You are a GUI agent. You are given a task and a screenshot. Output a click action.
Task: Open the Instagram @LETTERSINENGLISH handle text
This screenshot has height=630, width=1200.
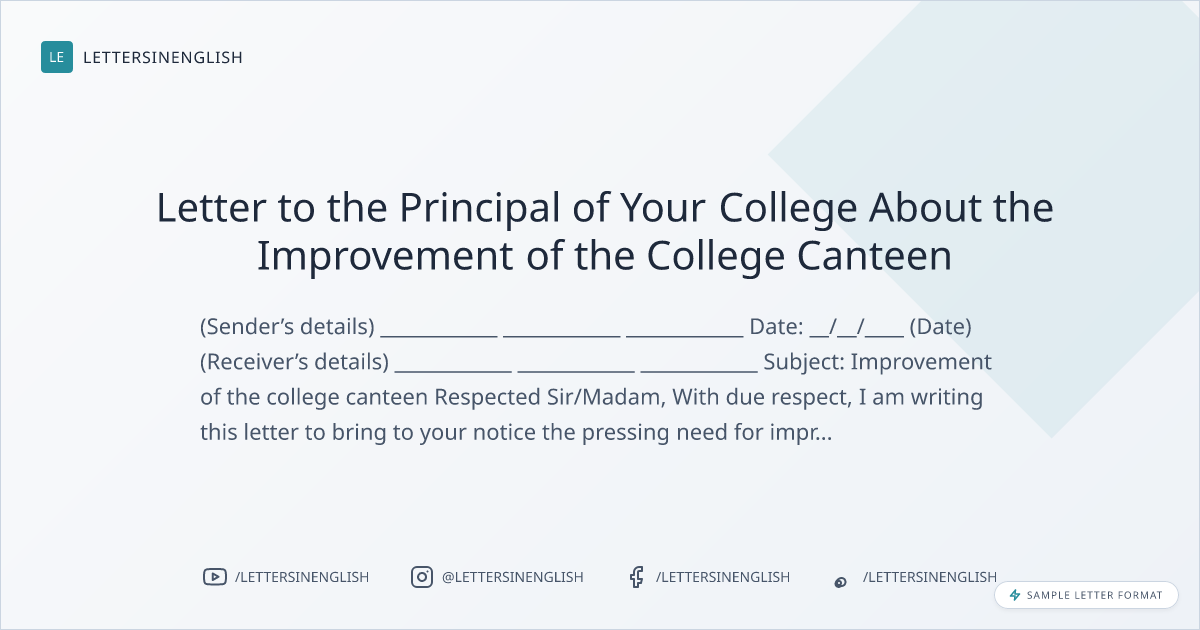(x=512, y=577)
